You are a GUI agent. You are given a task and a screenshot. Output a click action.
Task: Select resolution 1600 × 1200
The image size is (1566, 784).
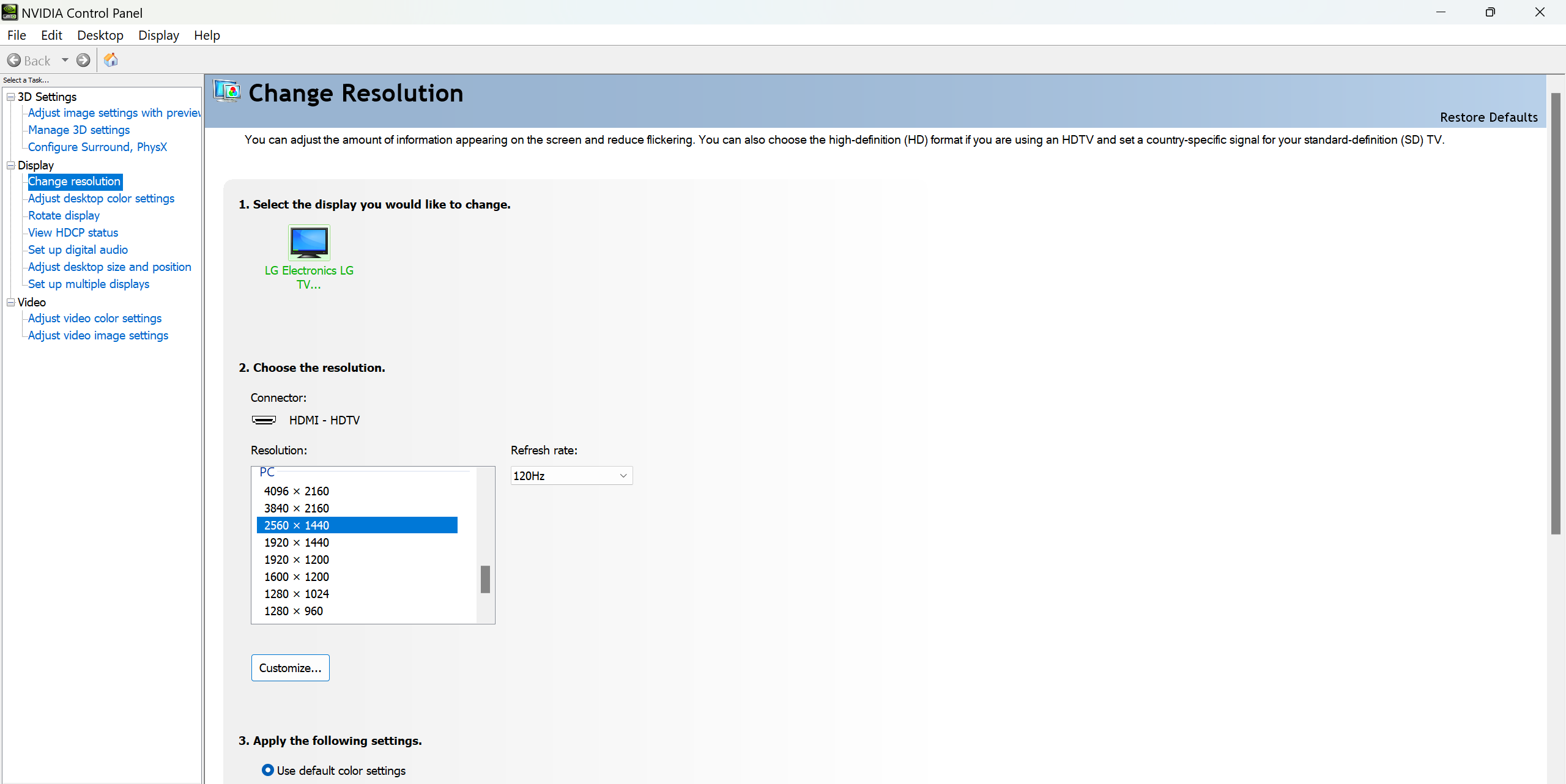click(x=357, y=577)
